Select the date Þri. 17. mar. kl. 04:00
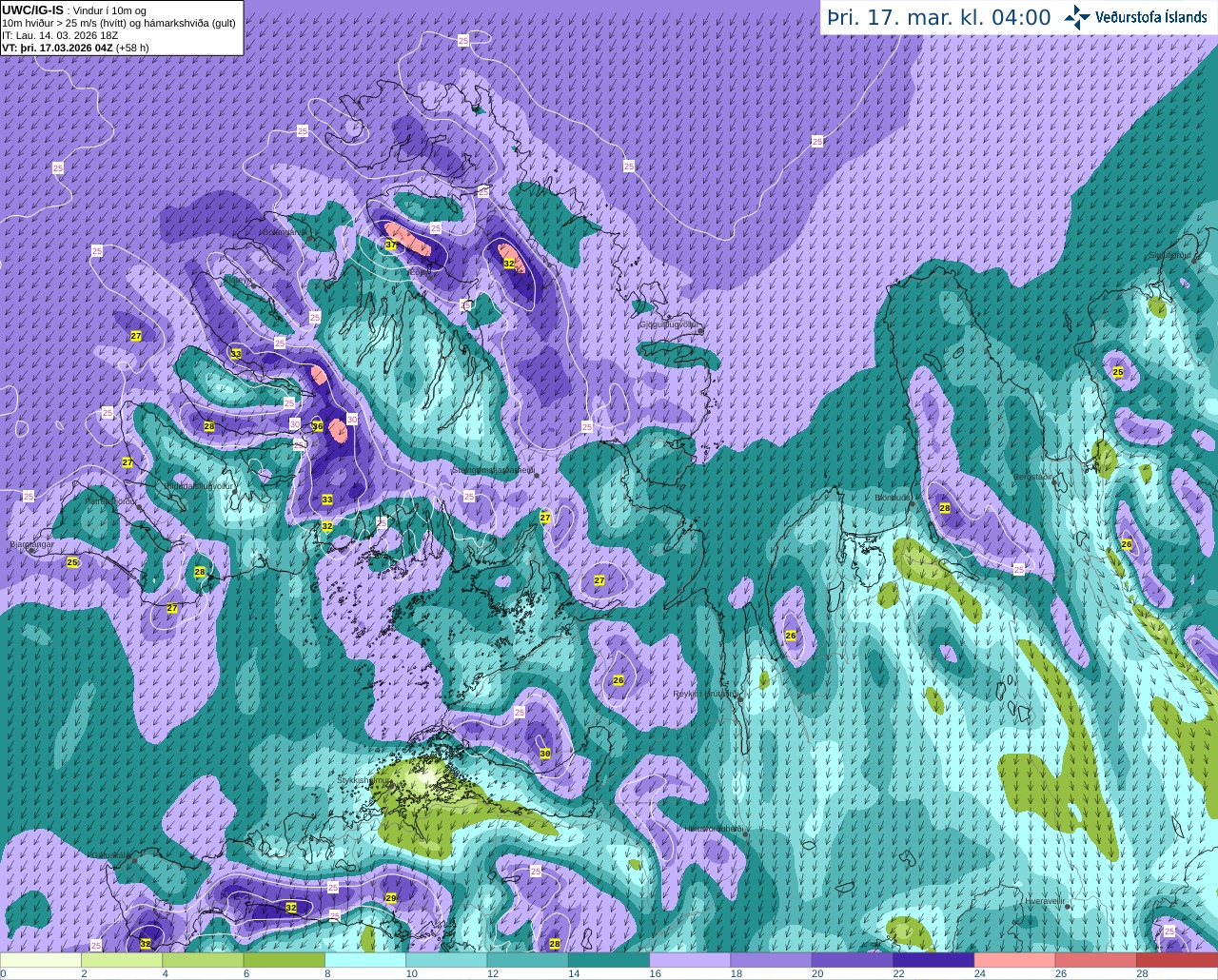The width and height of the screenshot is (1218, 980). point(939,17)
